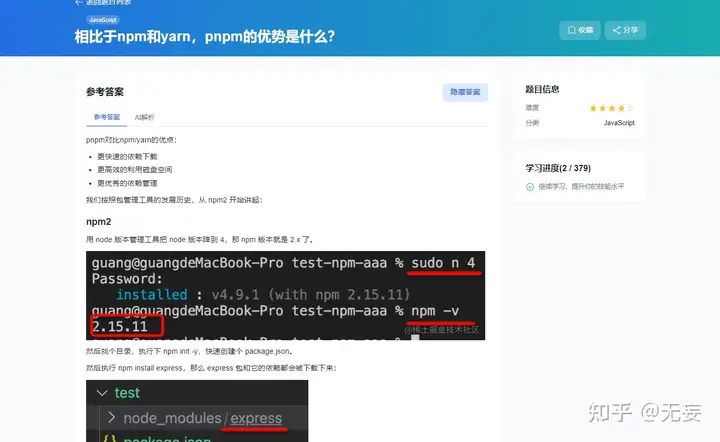Click the bullet 更优秀的依赖管理
Viewport: 720px width, 442px height.
click(127, 183)
